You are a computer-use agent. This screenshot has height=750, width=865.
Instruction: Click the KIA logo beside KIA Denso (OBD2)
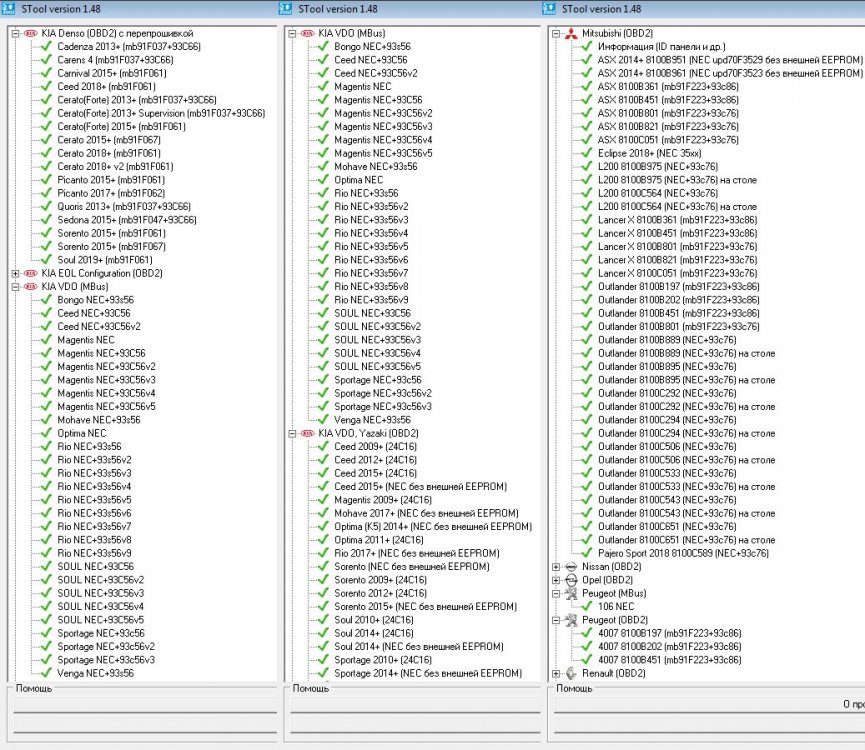point(31,33)
